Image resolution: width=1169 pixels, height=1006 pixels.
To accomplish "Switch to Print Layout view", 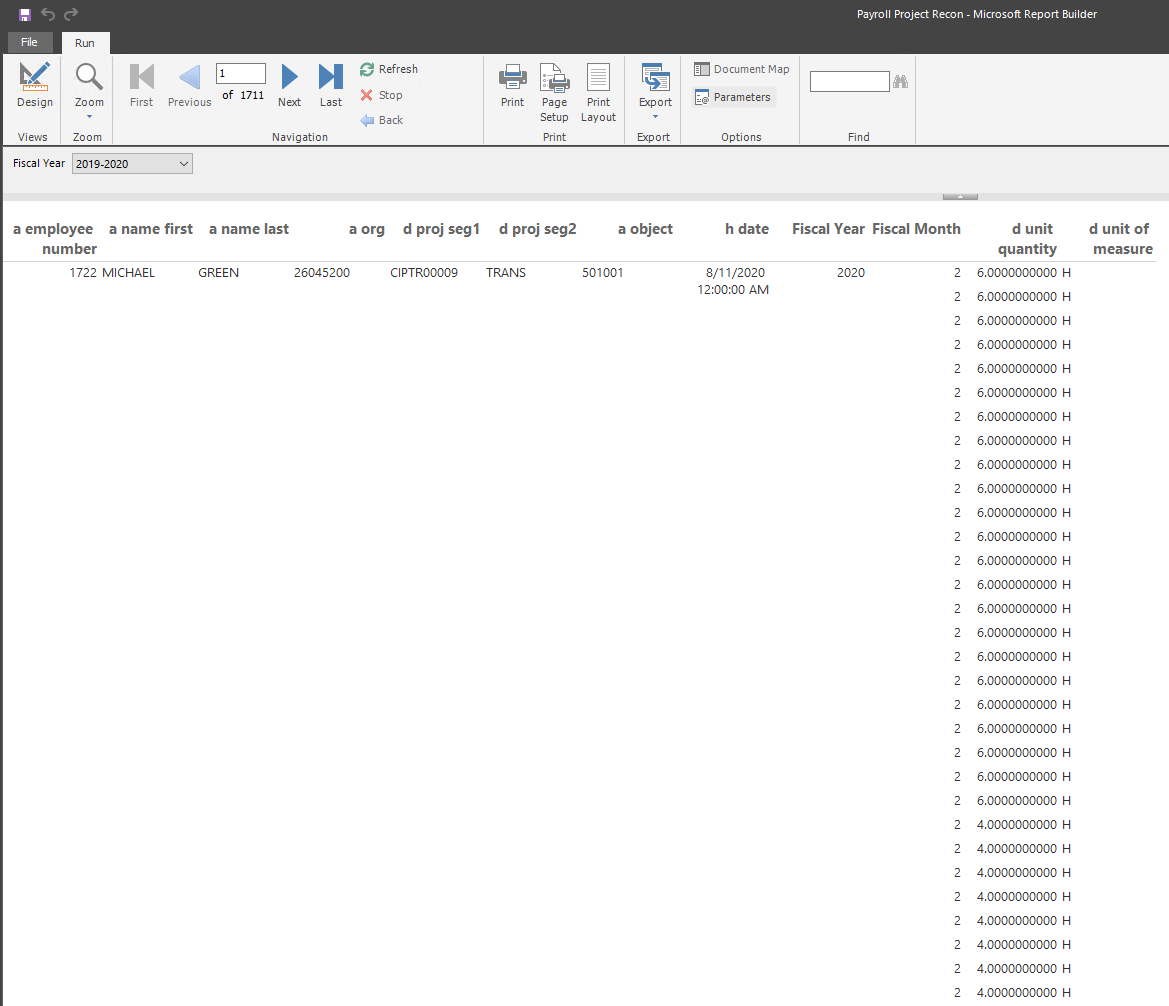I will pos(598,91).
